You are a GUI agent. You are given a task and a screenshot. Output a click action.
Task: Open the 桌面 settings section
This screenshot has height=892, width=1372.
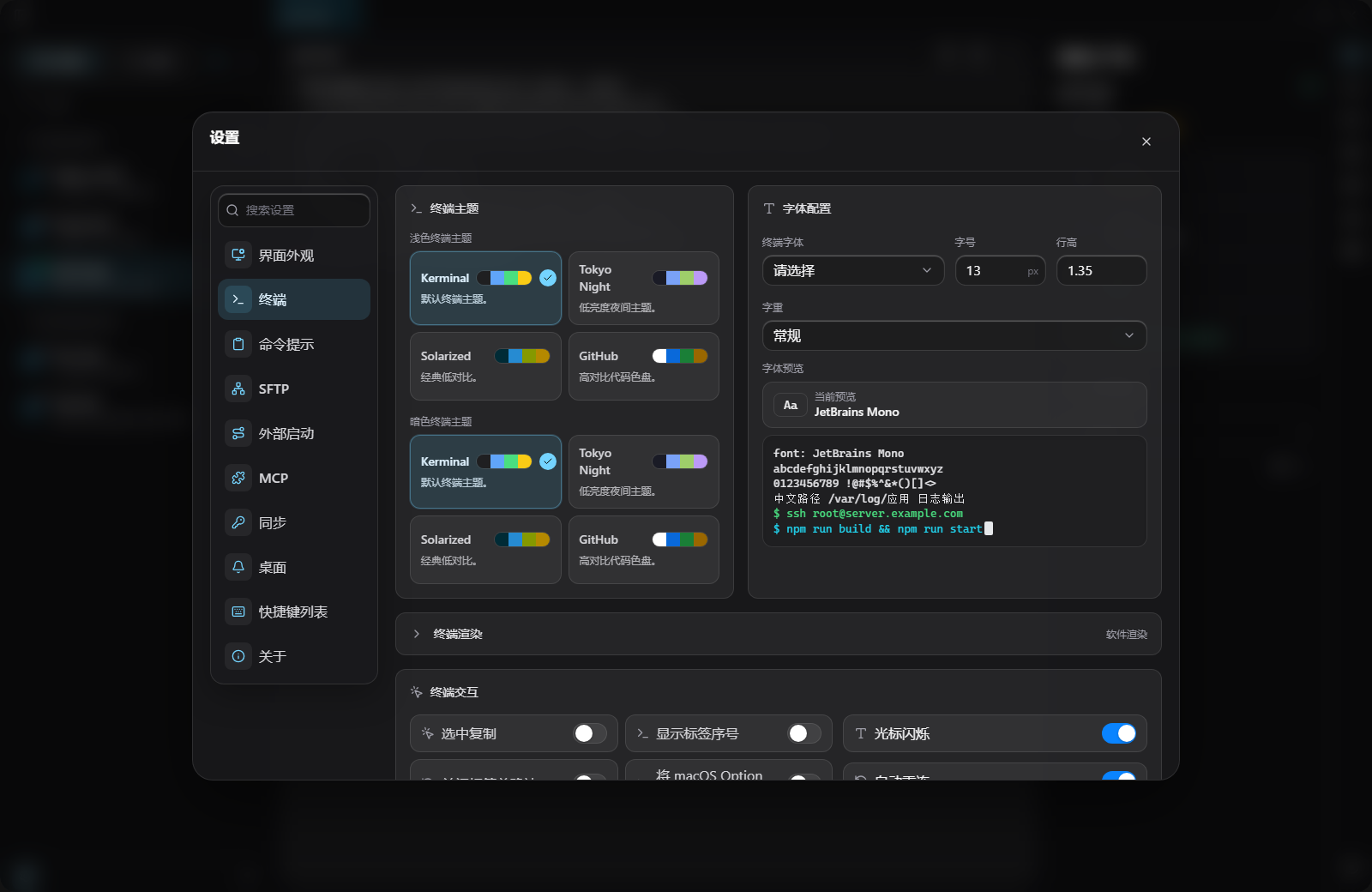point(294,567)
